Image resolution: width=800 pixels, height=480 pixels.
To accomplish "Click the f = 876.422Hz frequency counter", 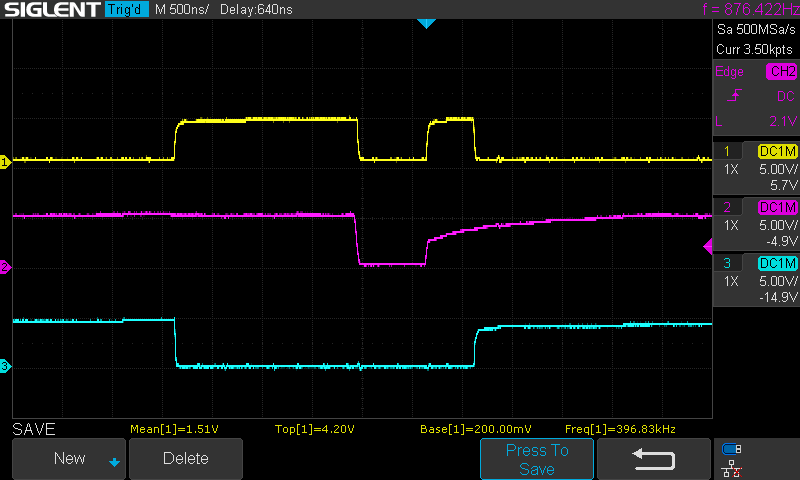I will 751,9.
